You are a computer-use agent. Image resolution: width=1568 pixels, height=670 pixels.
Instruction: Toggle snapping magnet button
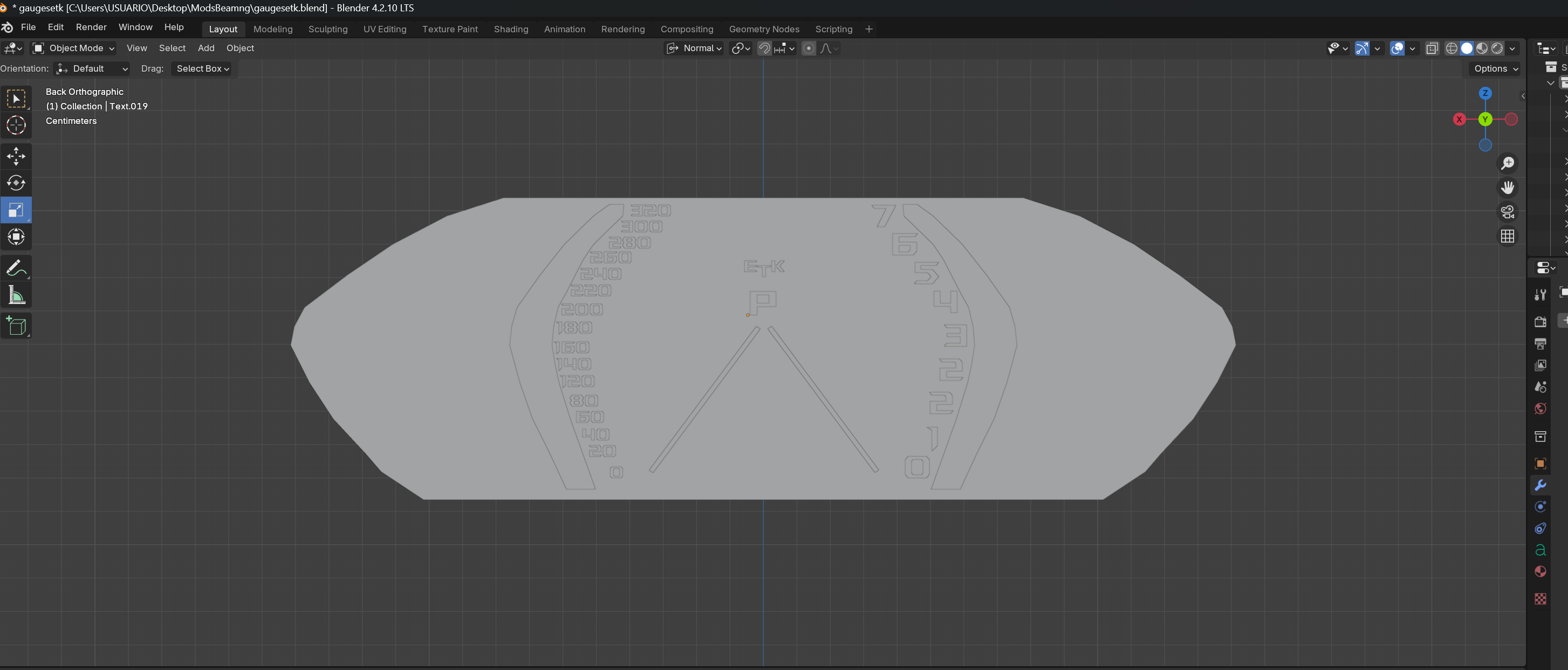tap(764, 48)
